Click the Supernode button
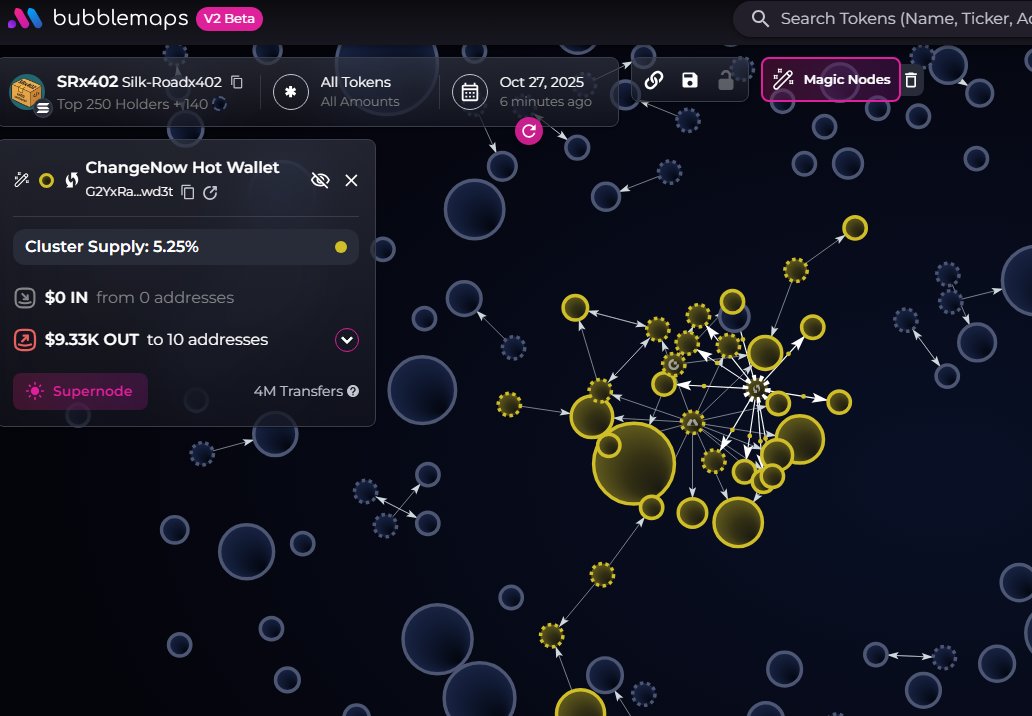1032x716 pixels. 80,391
